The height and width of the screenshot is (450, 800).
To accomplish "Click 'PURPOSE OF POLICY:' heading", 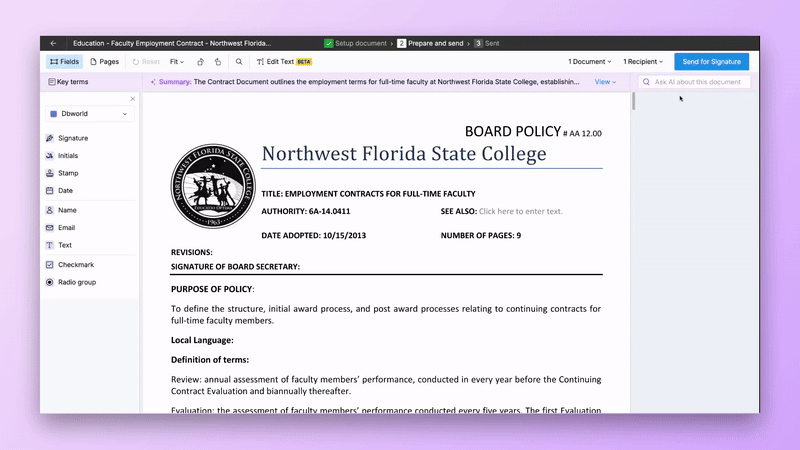I will click(x=213, y=289).
